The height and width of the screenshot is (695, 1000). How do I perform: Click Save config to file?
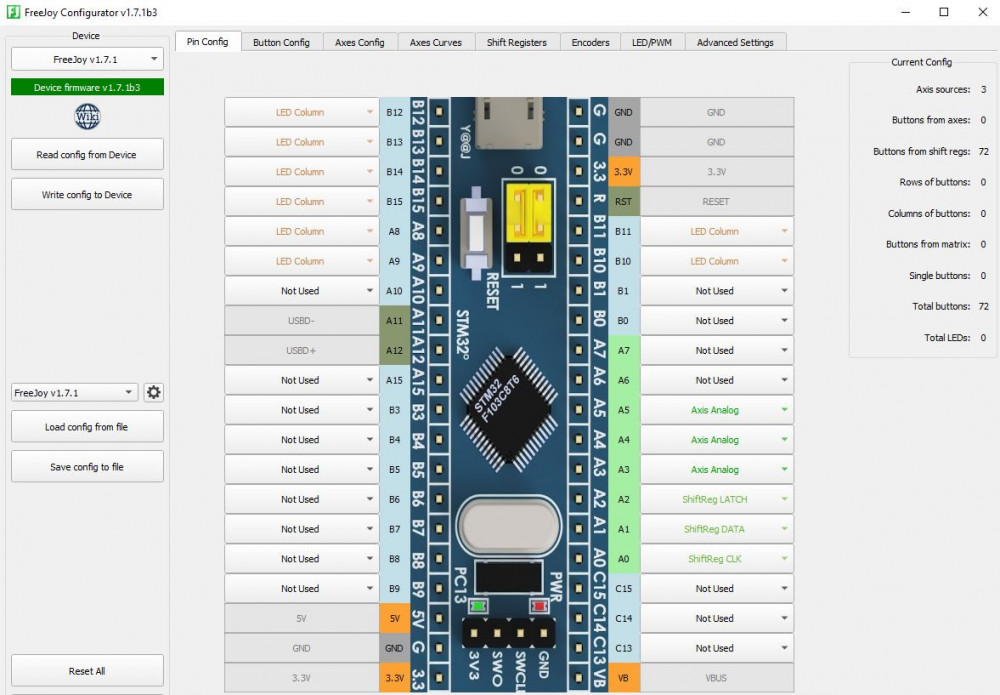click(87, 467)
